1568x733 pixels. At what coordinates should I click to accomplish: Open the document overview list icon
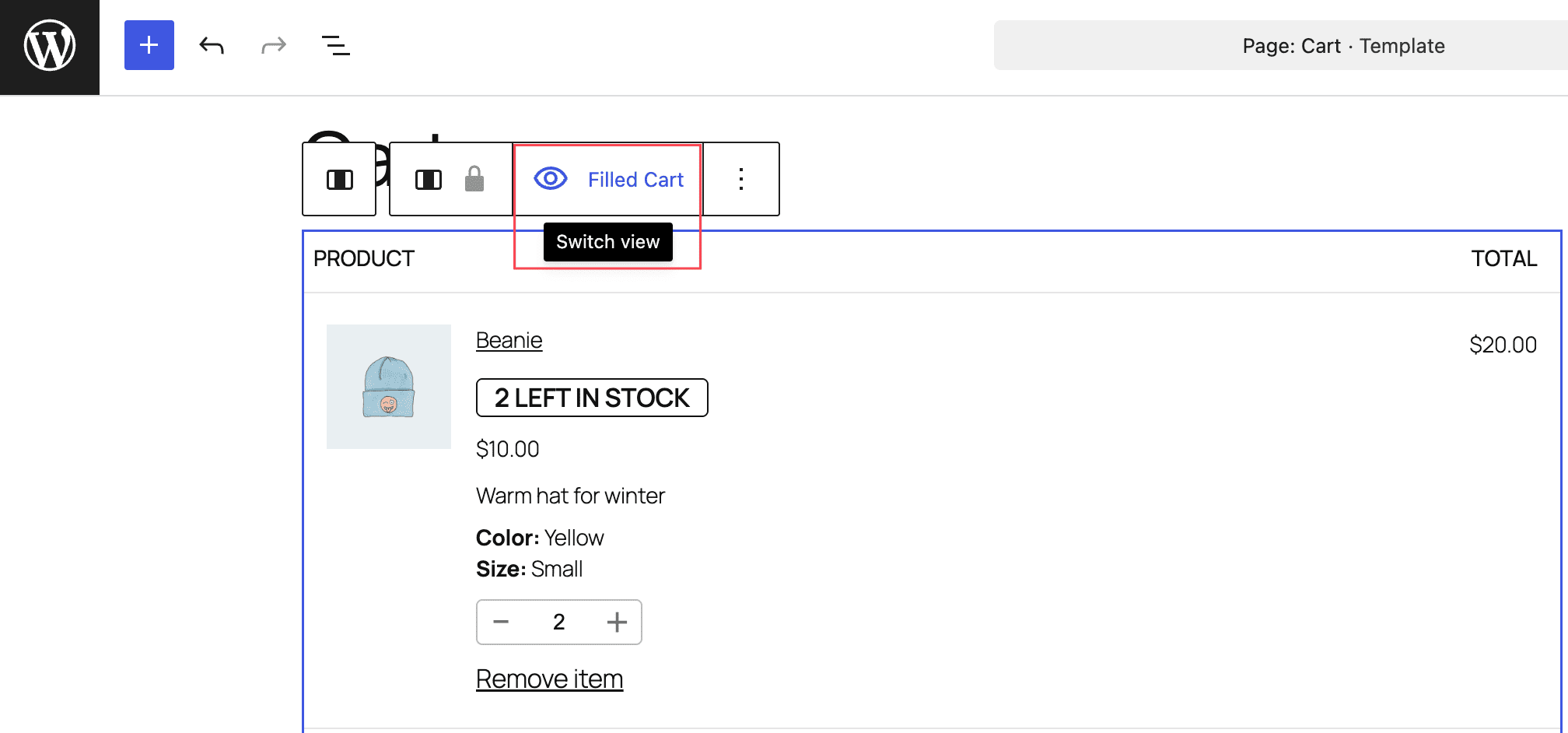point(336,46)
